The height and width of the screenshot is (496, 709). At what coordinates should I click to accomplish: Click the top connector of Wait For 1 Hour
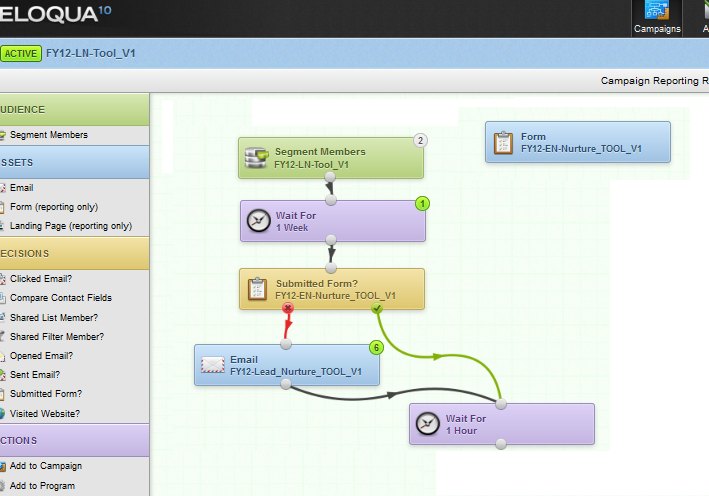(x=501, y=404)
